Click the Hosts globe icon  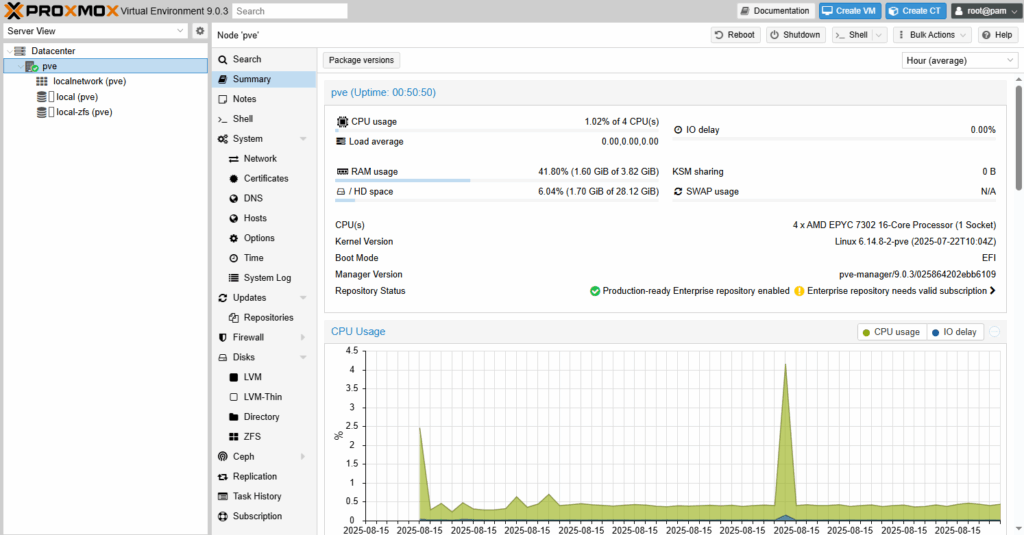pos(233,218)
